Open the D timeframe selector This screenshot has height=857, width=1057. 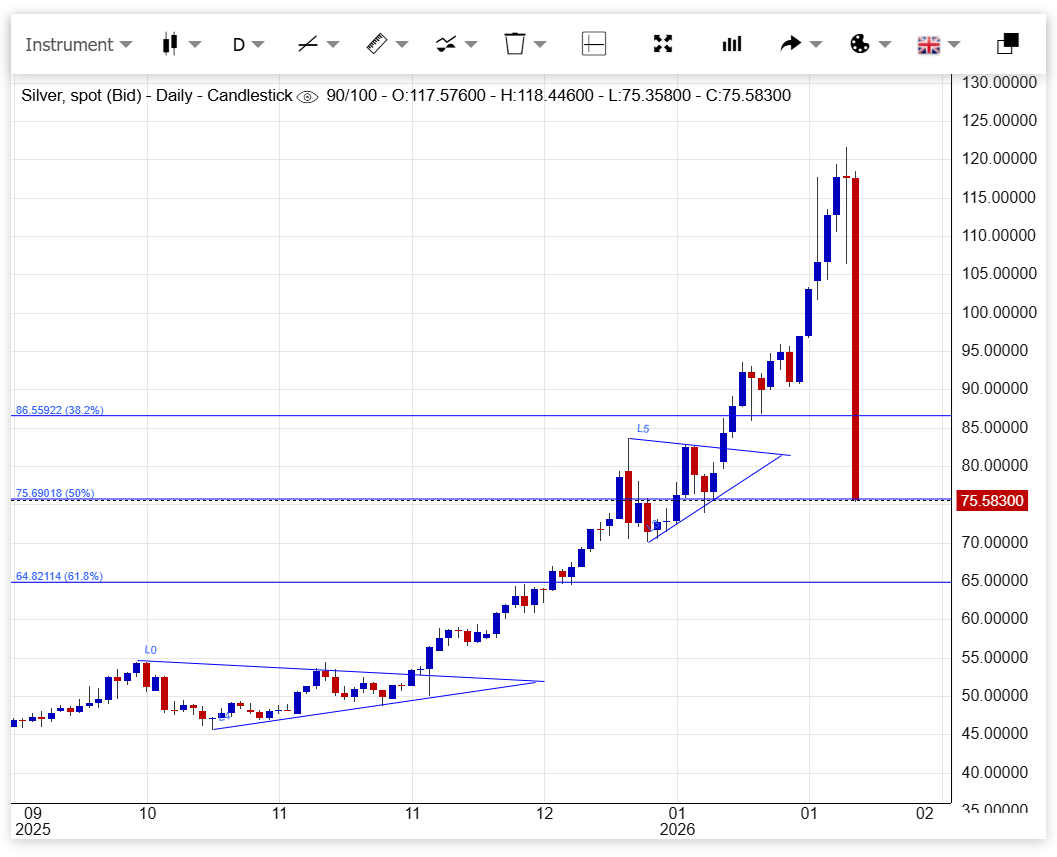click(247, 44)
